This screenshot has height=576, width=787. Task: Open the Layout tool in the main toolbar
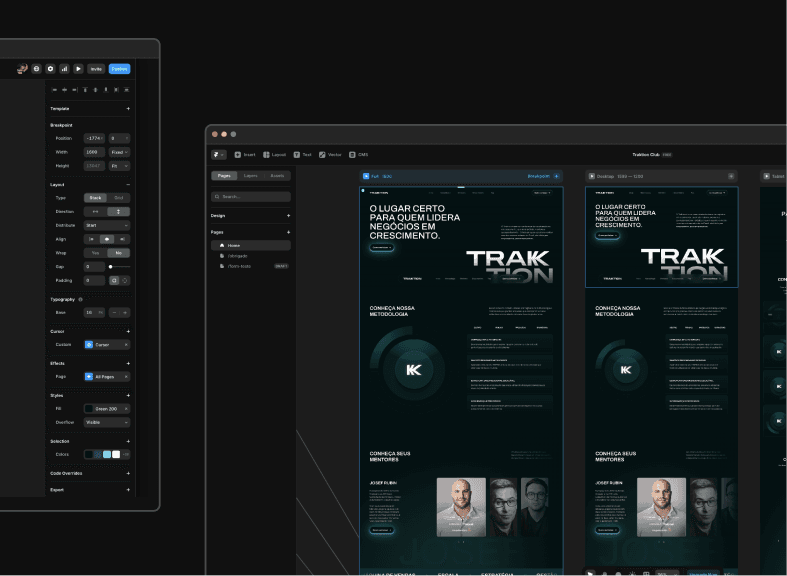275,155
